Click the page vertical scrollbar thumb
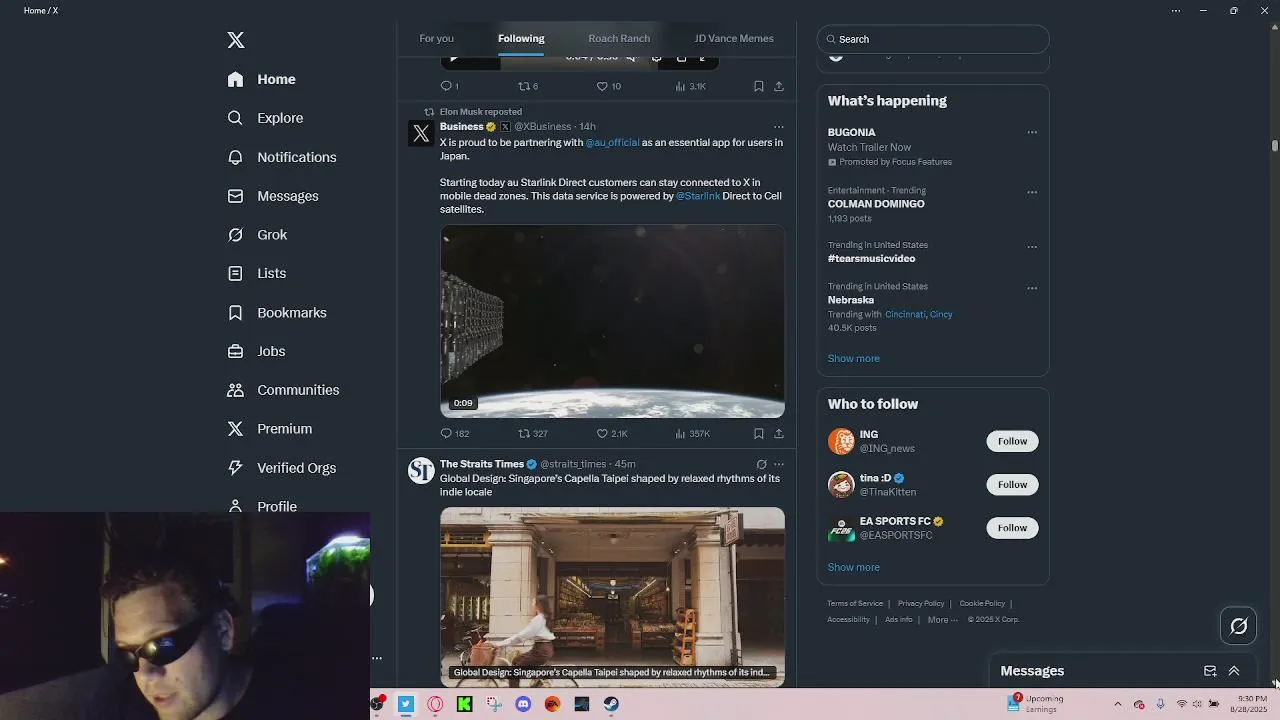Image resolution: width=1280 pixels, height=720 pixels. [1275, 146]
